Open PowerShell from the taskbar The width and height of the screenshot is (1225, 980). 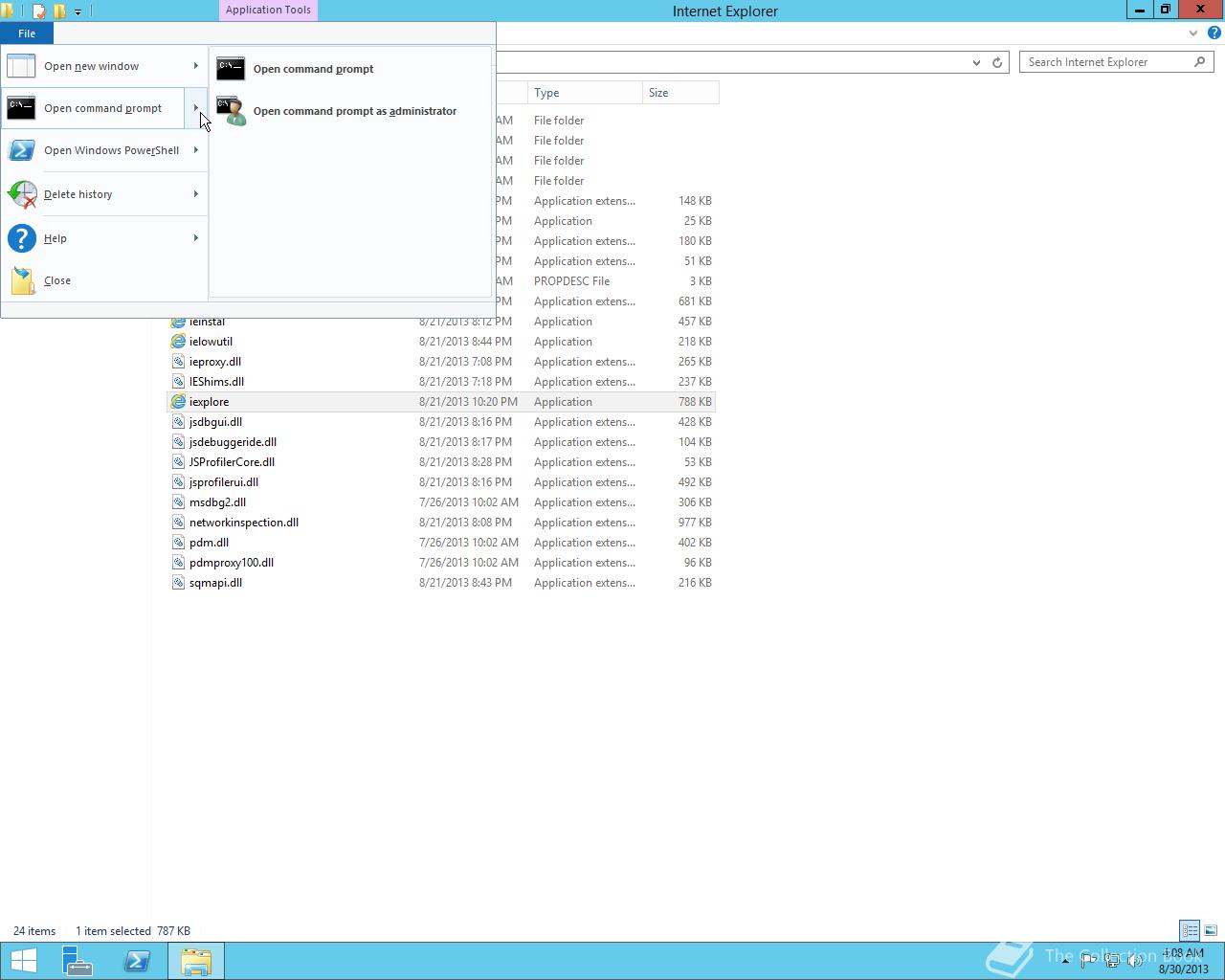tap(137, 961)
